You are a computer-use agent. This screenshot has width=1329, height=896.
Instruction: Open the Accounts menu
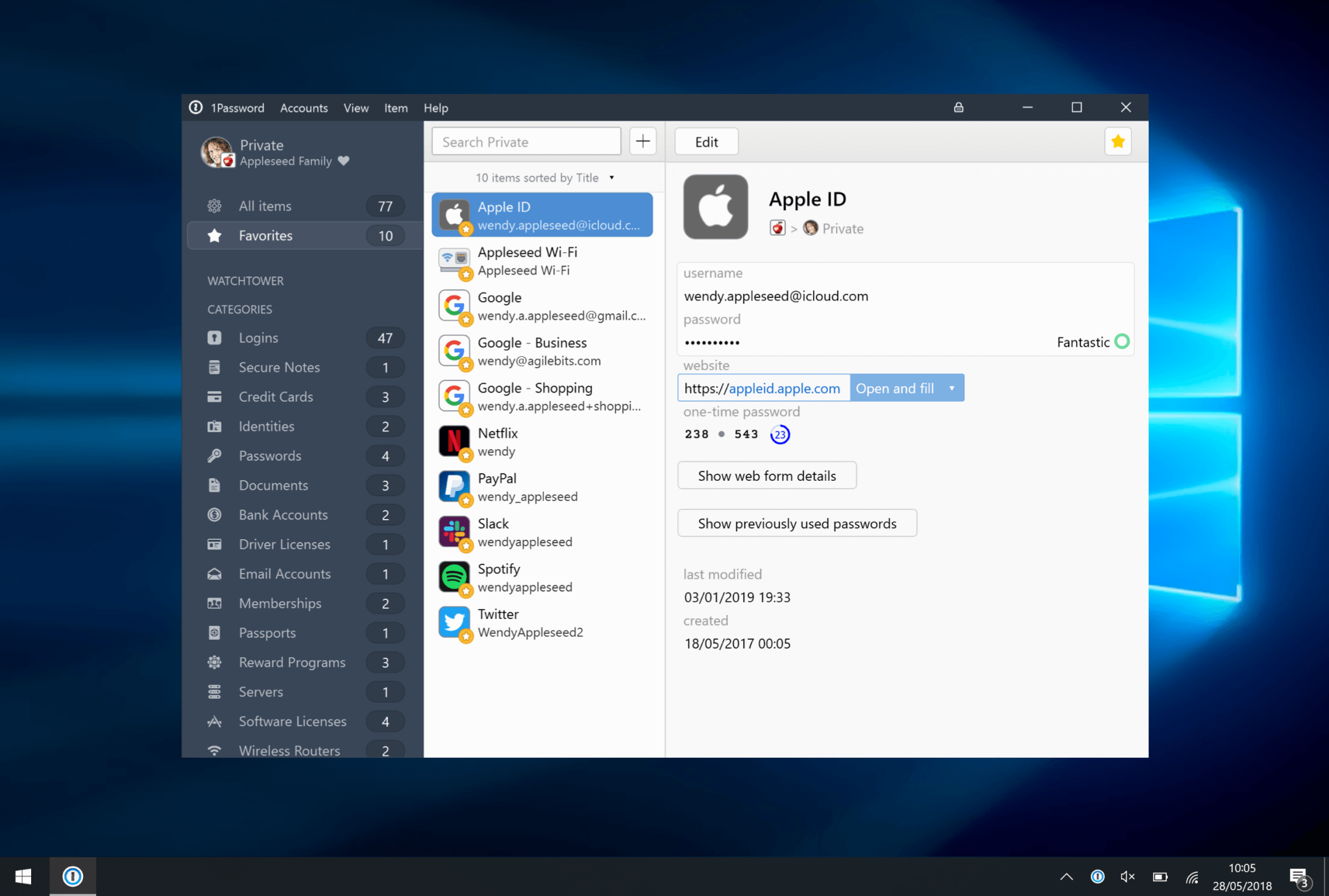pyautogui.click(x=304, y=108)
